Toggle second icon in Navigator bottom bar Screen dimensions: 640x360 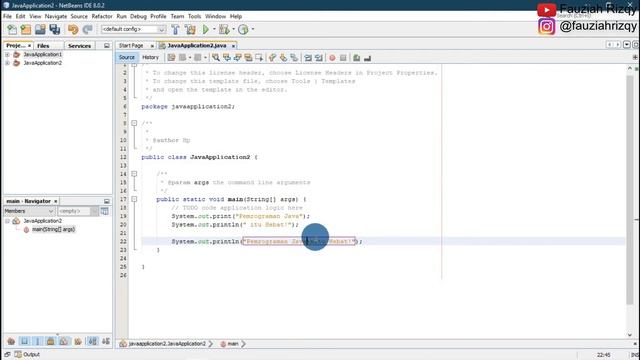click(x=24, y=341)
